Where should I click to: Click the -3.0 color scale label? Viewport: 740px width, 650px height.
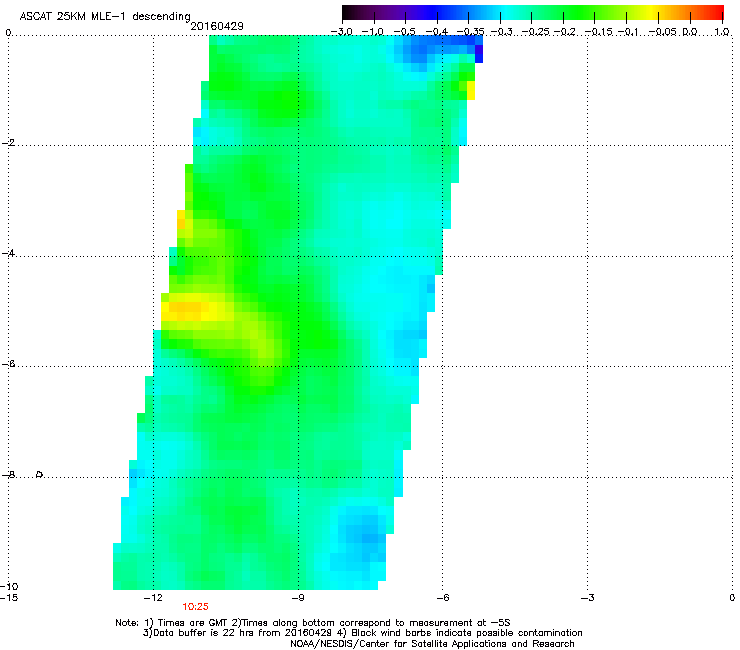tap(342, 32)
